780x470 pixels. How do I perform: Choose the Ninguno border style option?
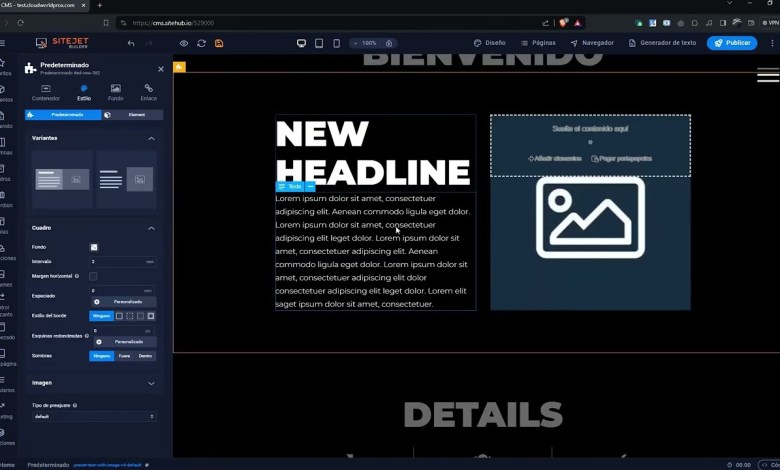tap(101, 316)
